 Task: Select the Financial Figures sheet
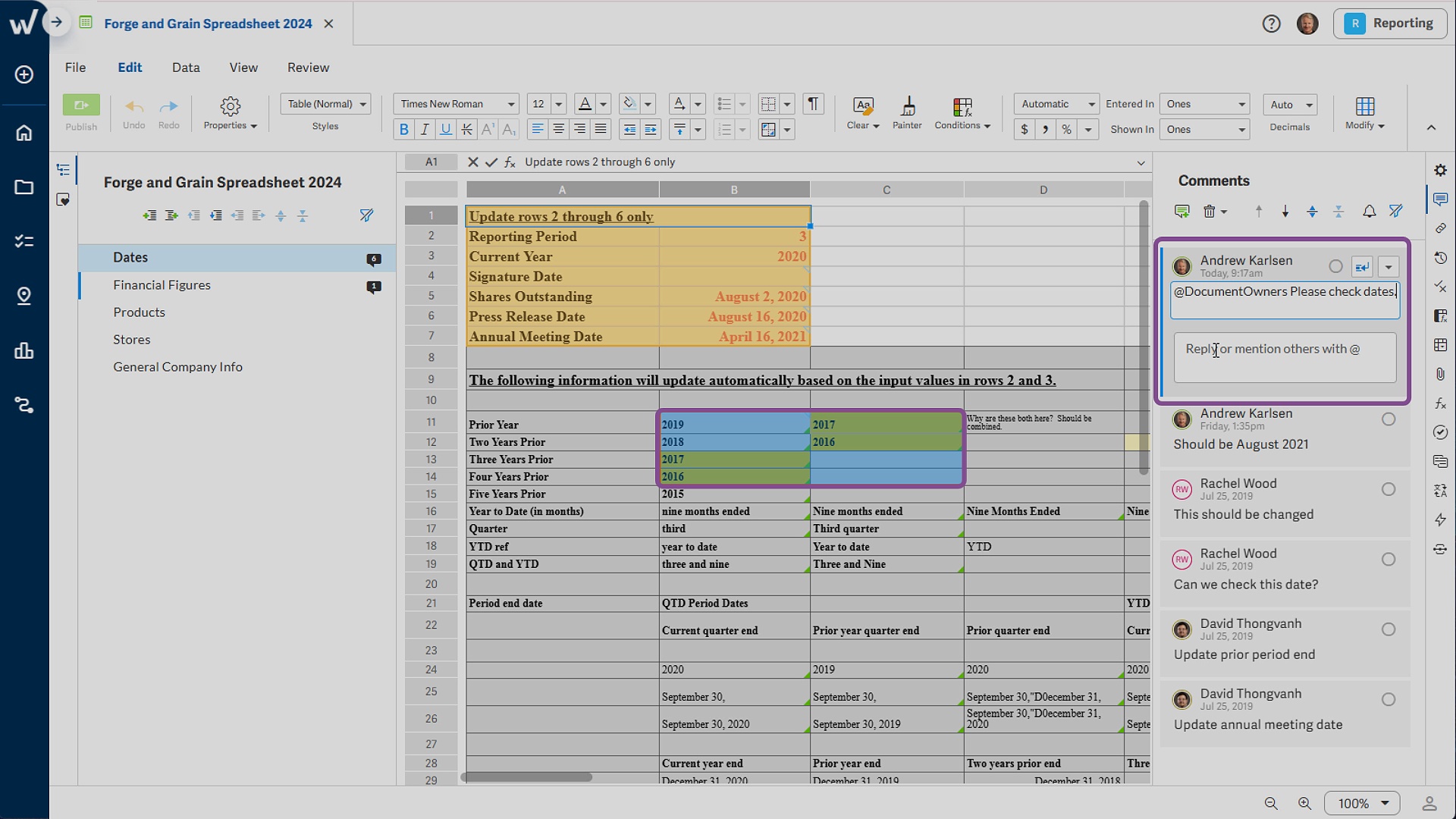coord(162,285)
